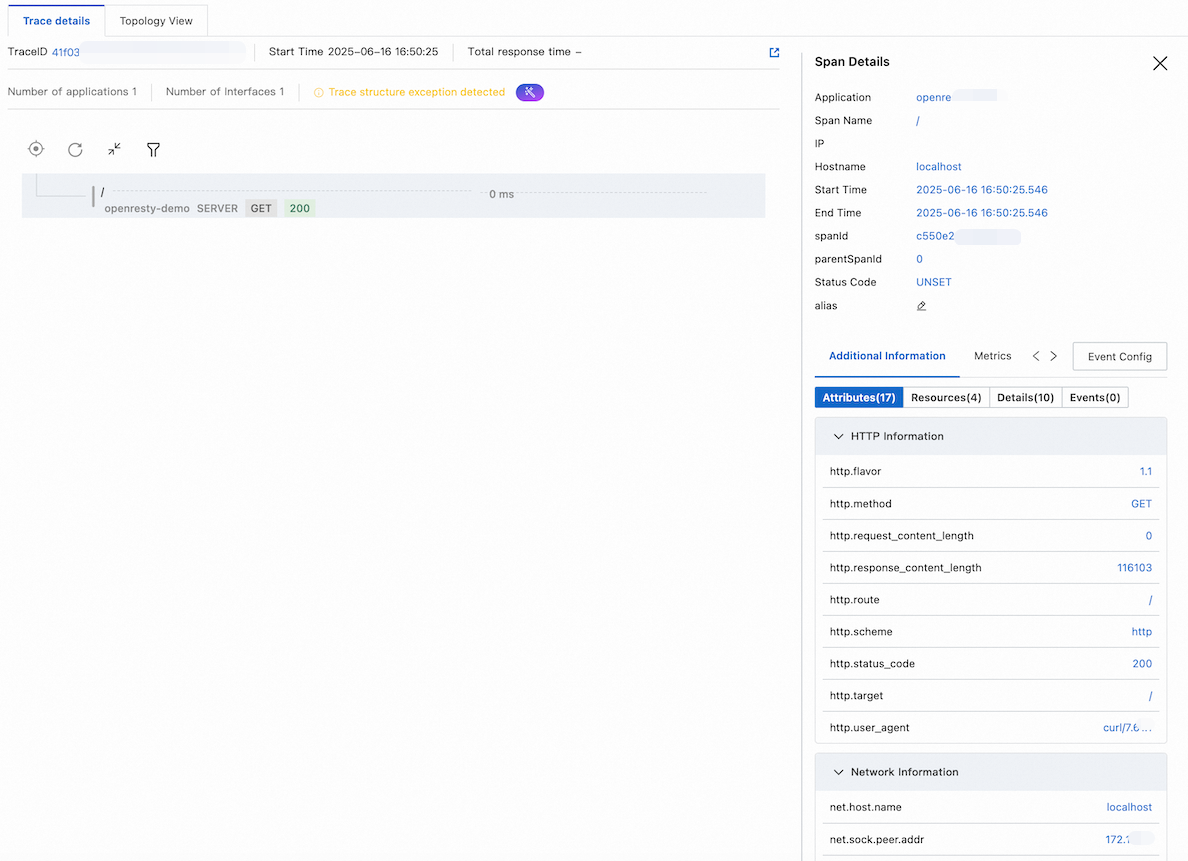The image size is (1188, 861).
Task: Open the span filter funnel
Action: click(153, 149)
